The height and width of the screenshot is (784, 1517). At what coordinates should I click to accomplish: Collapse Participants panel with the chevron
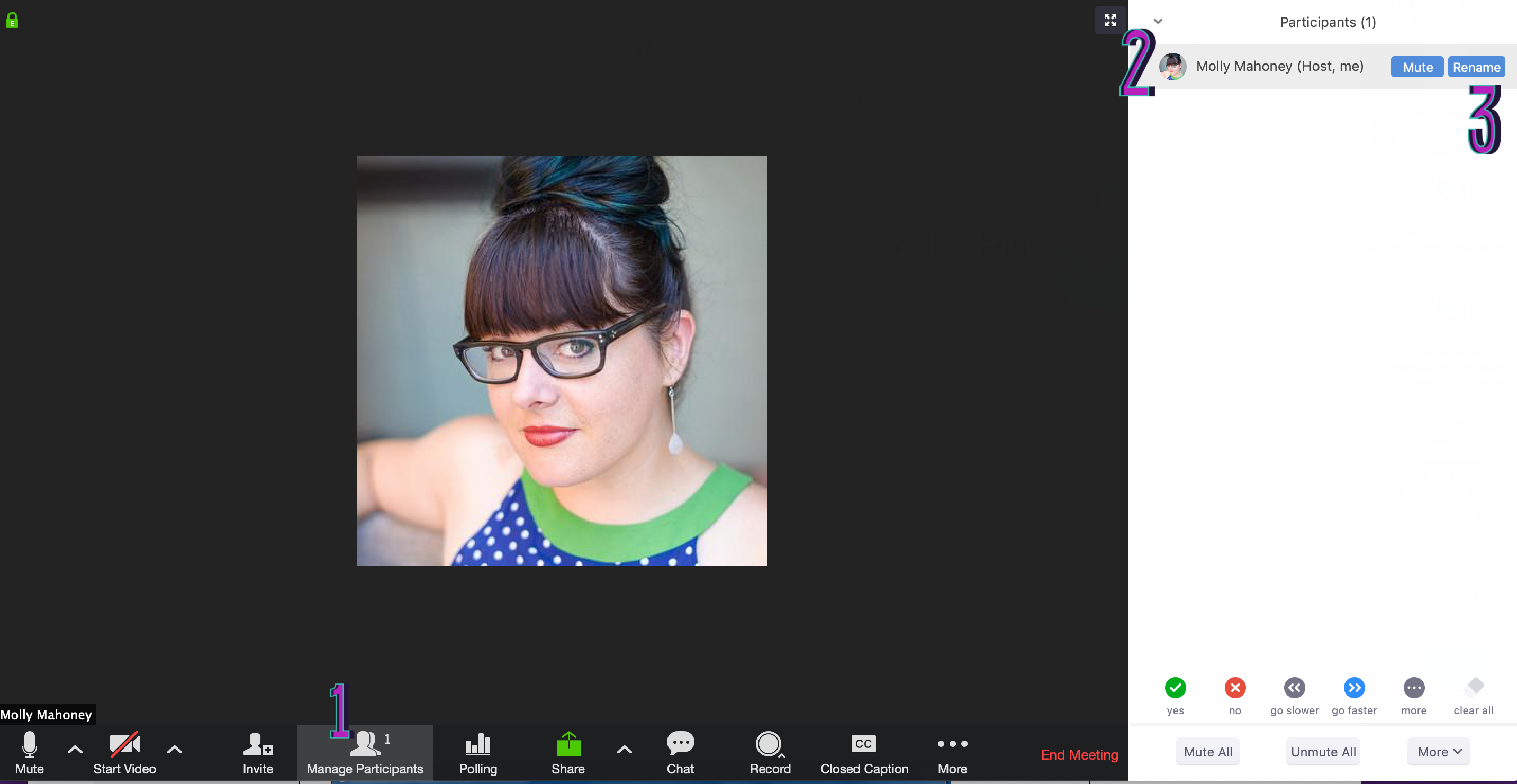(1158, 22)
